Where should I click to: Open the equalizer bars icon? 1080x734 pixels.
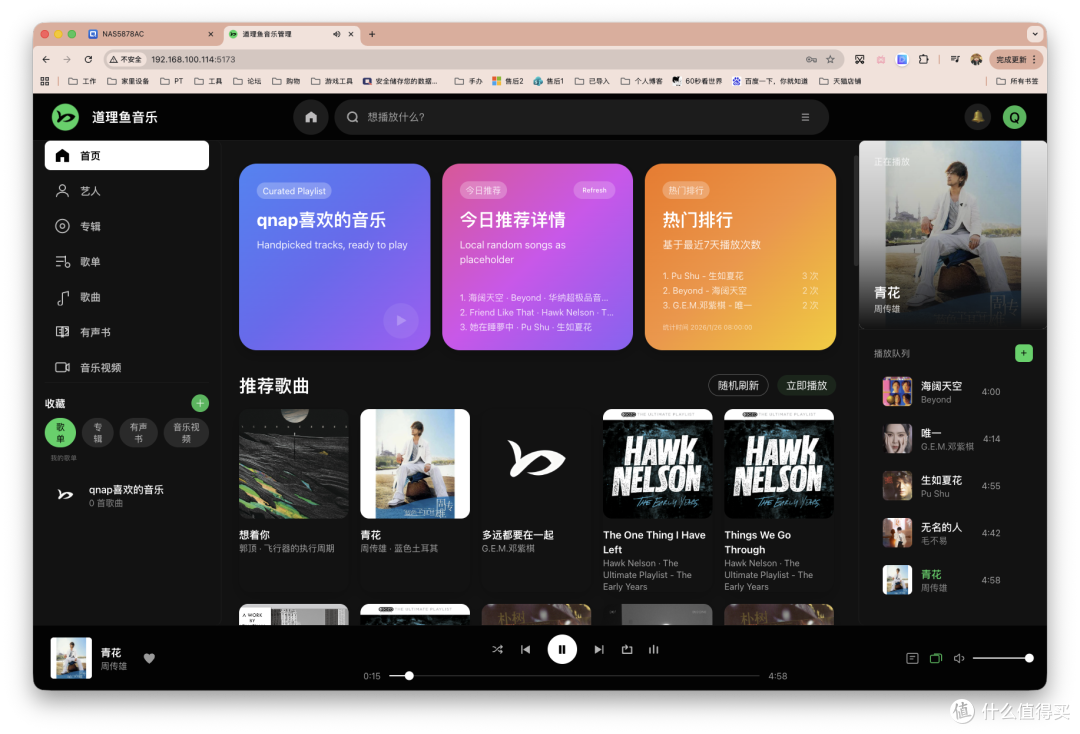pos(654,649)
